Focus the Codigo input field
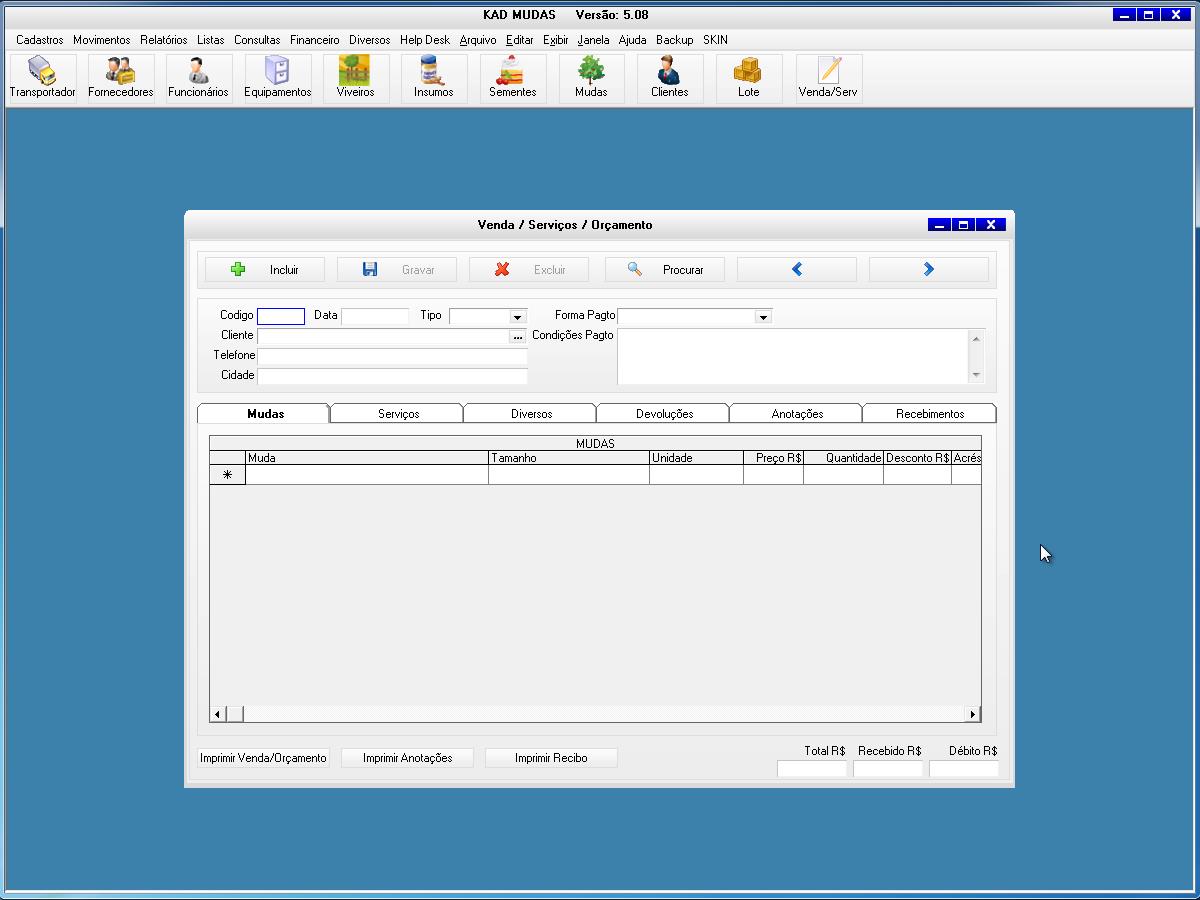The height and width of the screenshot is (900, 1200). point(281,316)
